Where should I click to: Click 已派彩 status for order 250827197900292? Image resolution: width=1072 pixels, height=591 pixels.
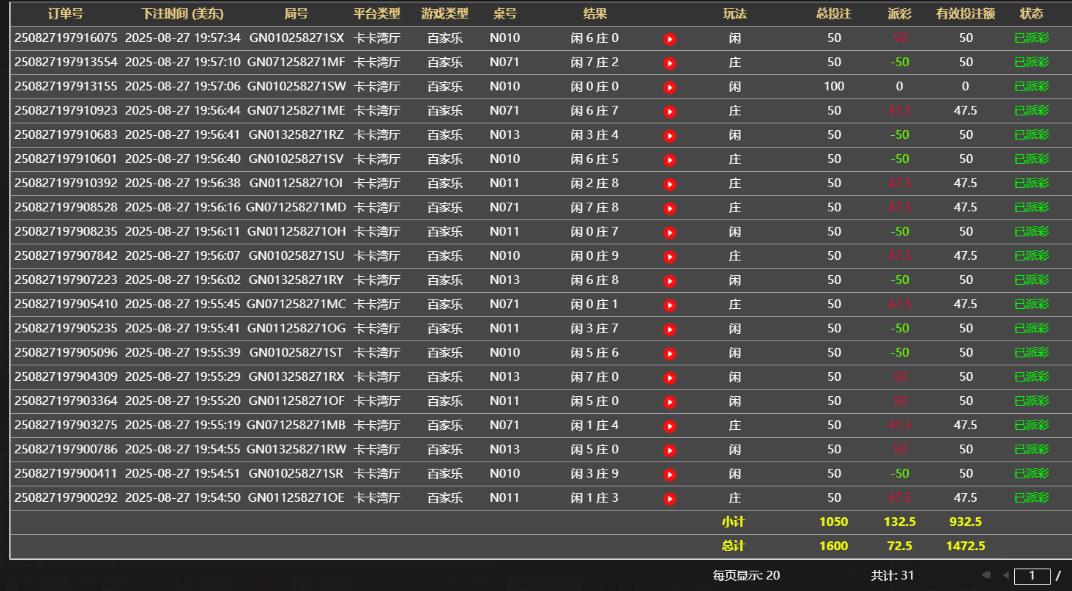(1031, 498)
